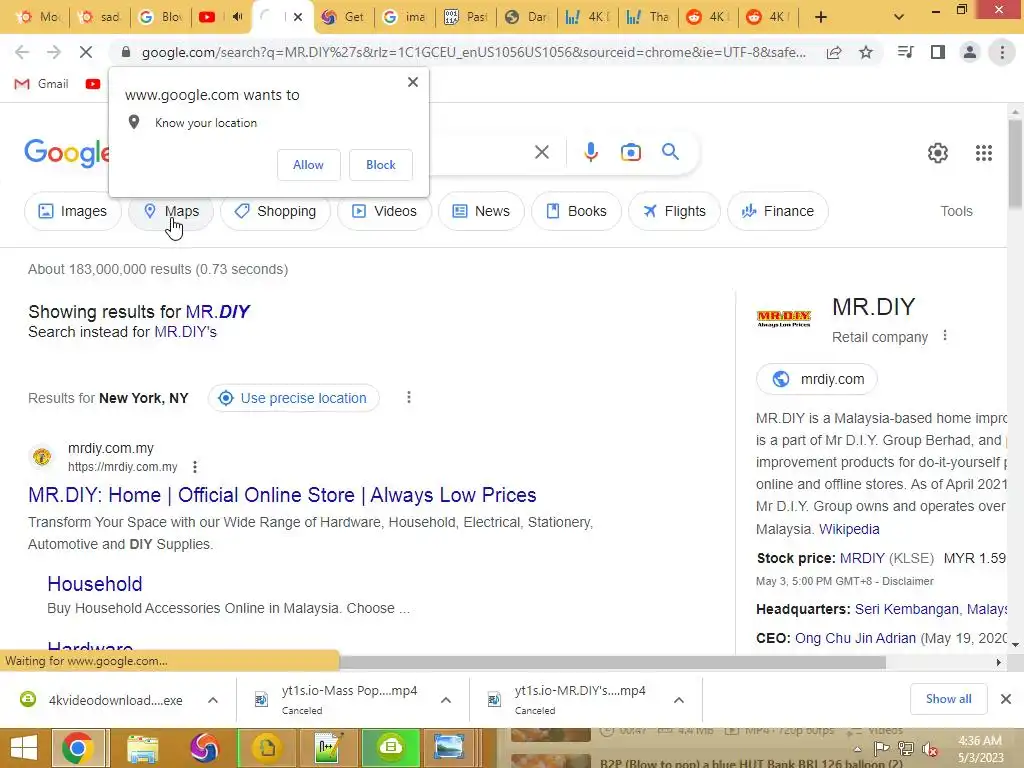This screenshot has height=768, width=1024.
Task: Open muted volume icon in system tray
Action: point(929,749)
